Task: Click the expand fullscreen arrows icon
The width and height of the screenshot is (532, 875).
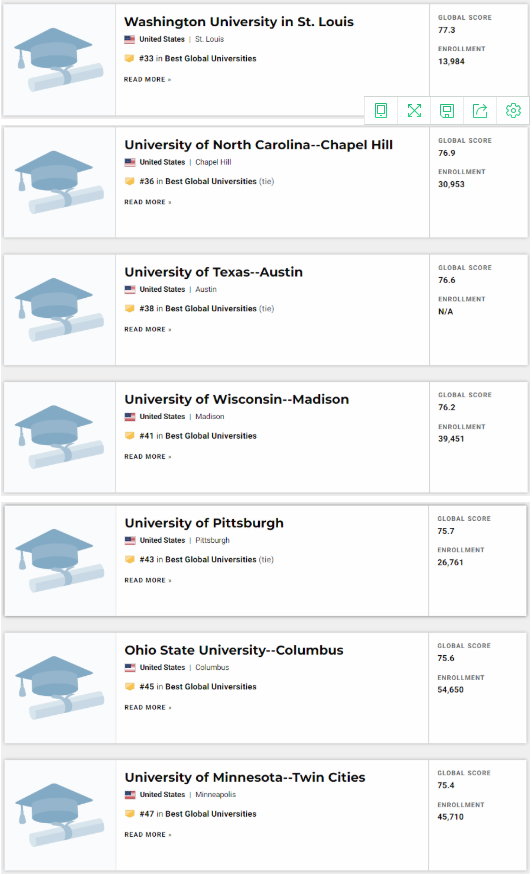Action: click(x=414, y=110)
